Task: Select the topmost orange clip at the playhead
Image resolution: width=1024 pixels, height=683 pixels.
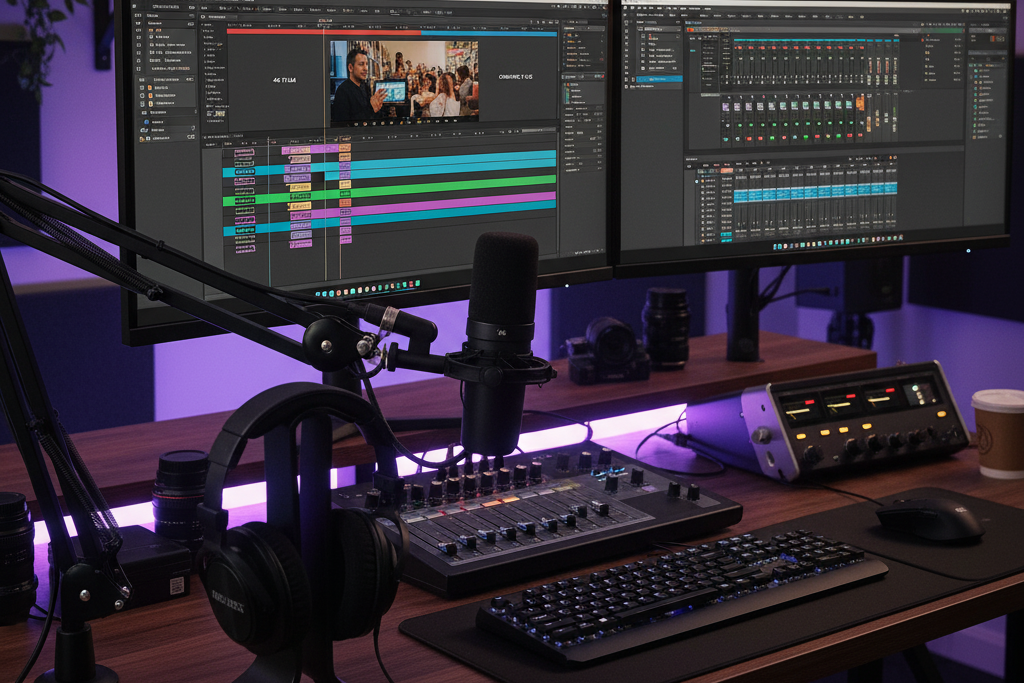Action: point(345,148)
